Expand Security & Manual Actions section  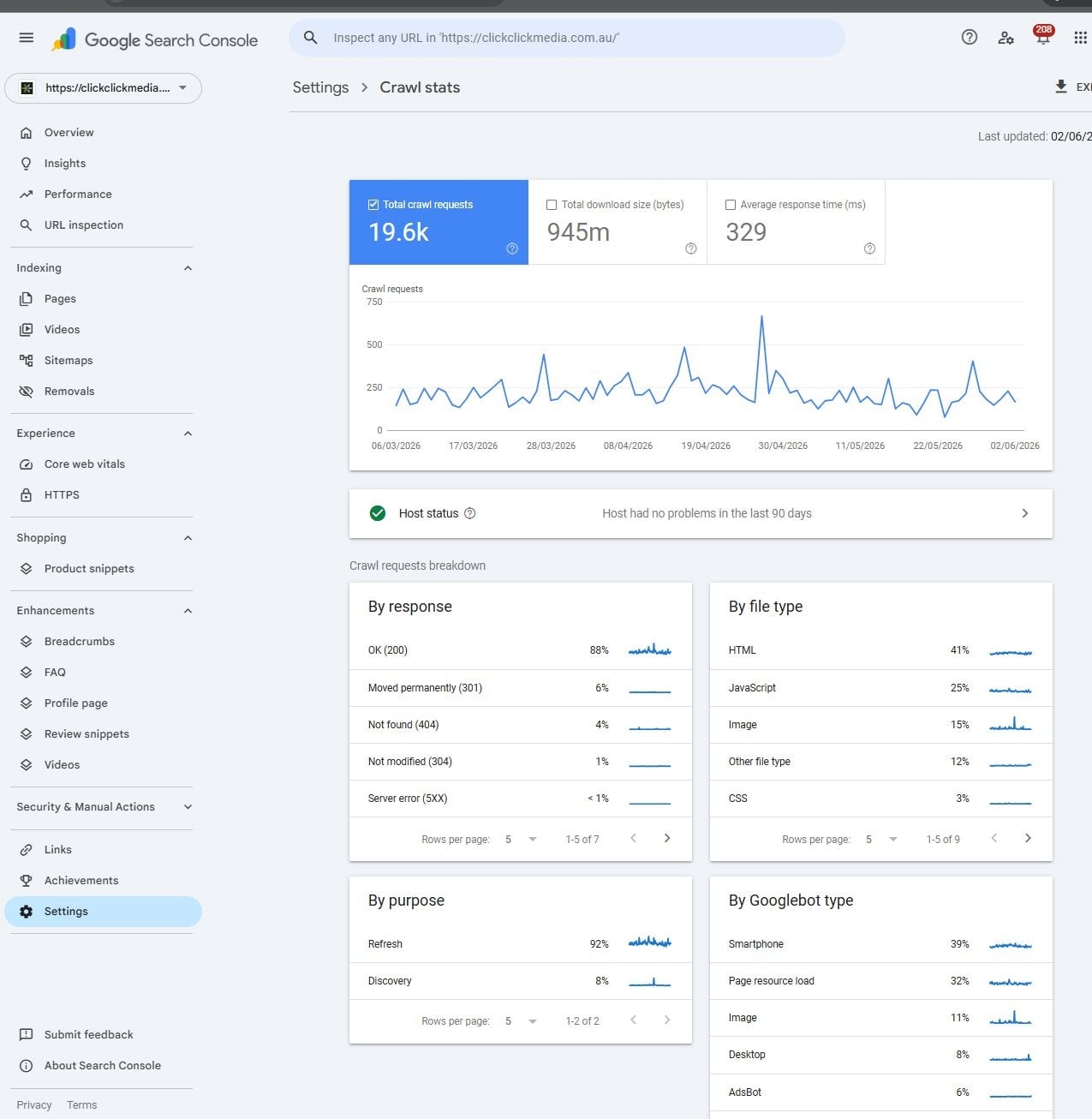point(188,807)
